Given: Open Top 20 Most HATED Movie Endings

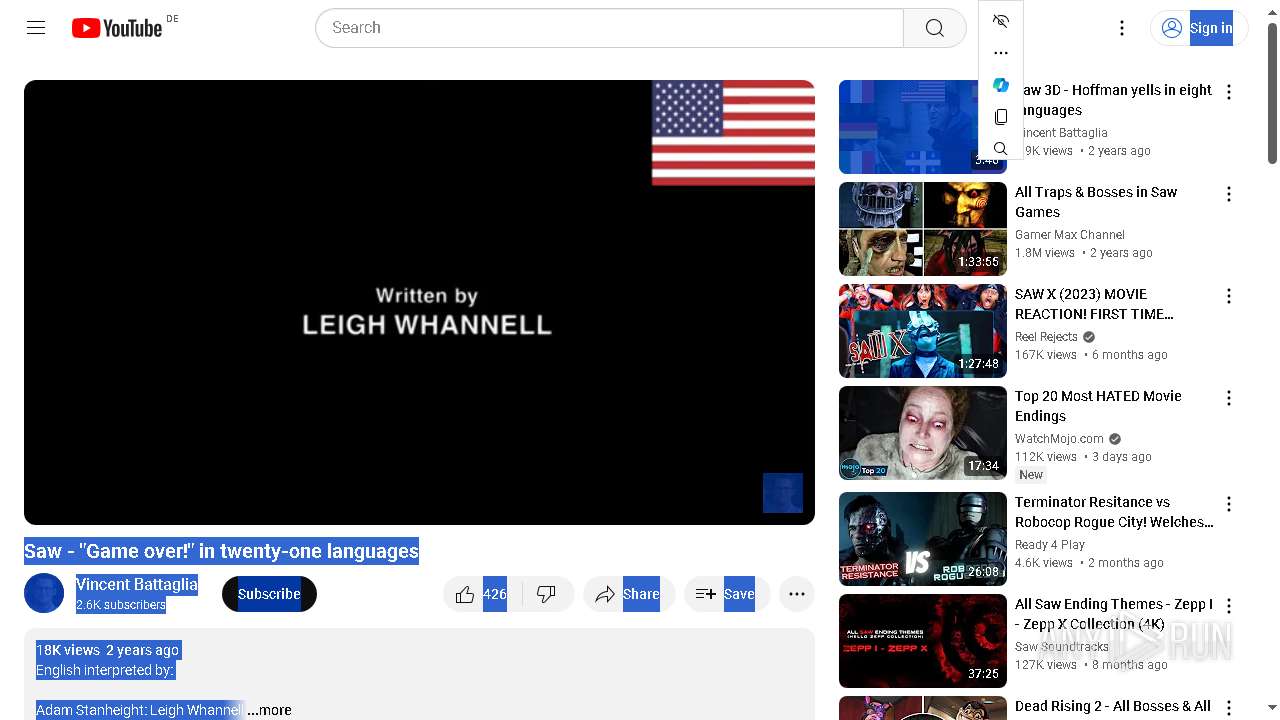Looking at the screenshot, I should tap(1098, 406).
